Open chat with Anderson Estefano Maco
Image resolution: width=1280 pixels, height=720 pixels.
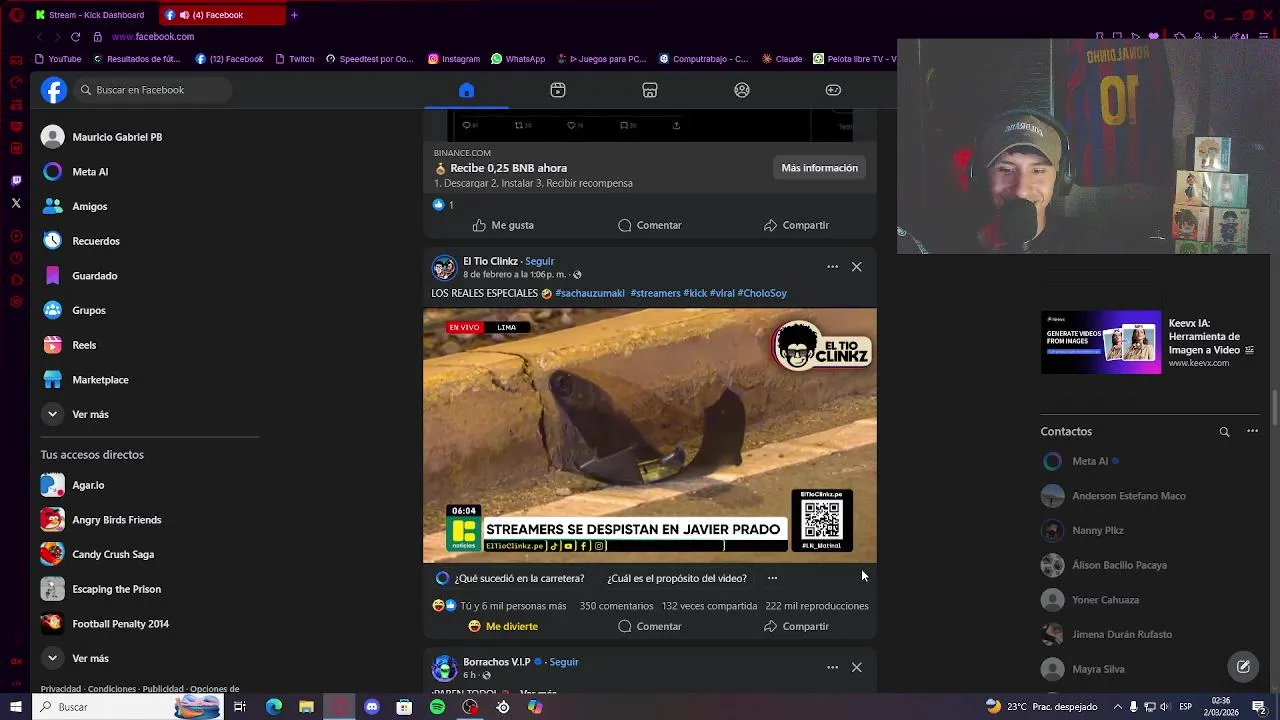[1114, 496]
